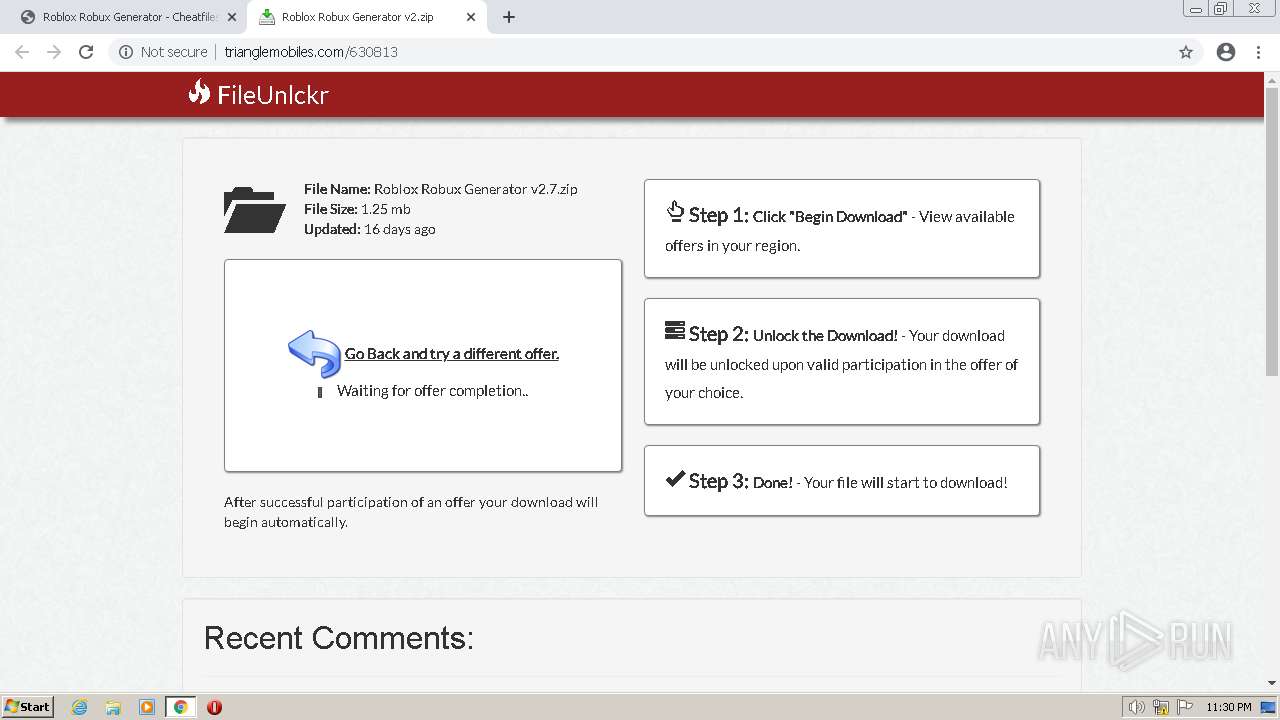This screenshot has height=720, width=1280.
Task: Click the Not secure site info icon
Action: [125, 52]
